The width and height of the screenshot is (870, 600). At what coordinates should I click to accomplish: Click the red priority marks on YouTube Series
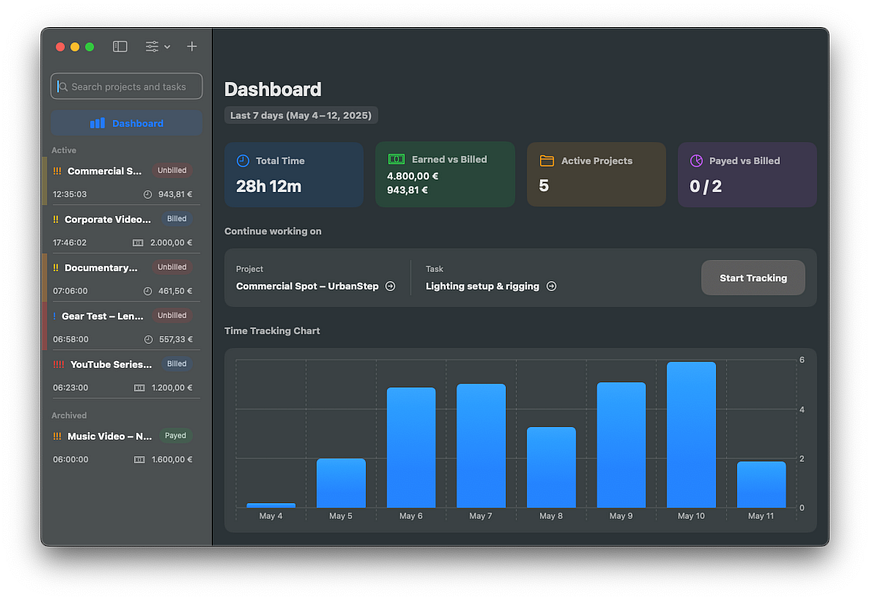pyautogui.click(x=58, y=364)
